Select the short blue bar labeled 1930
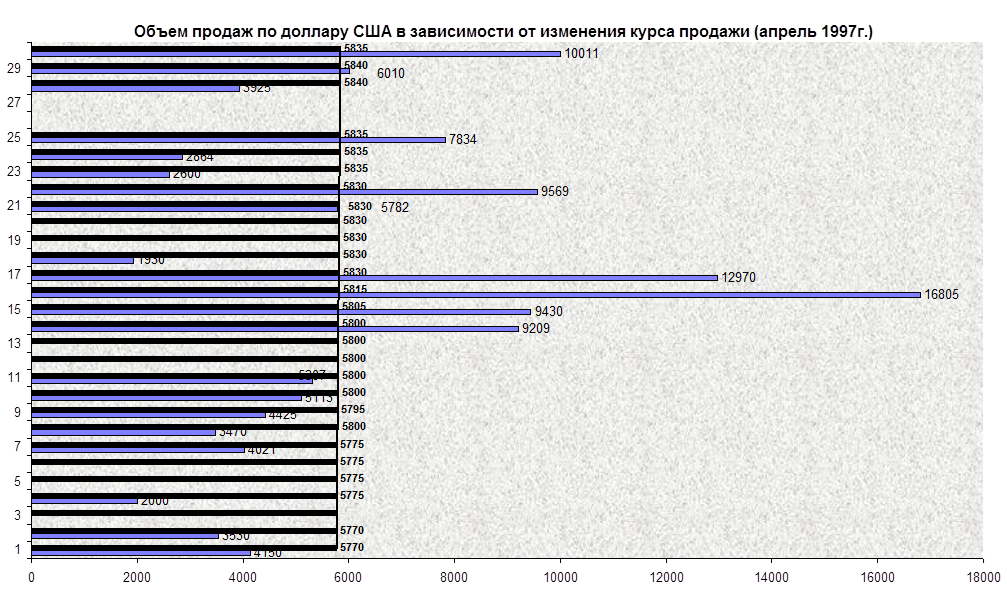The image size is (1007, 604). (82, 260)
